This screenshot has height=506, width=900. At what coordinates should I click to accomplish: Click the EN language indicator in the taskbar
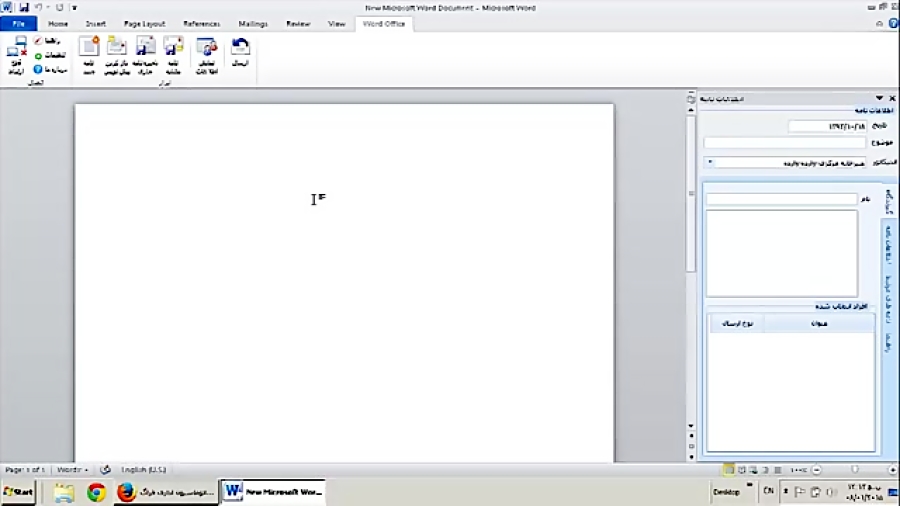768,491
